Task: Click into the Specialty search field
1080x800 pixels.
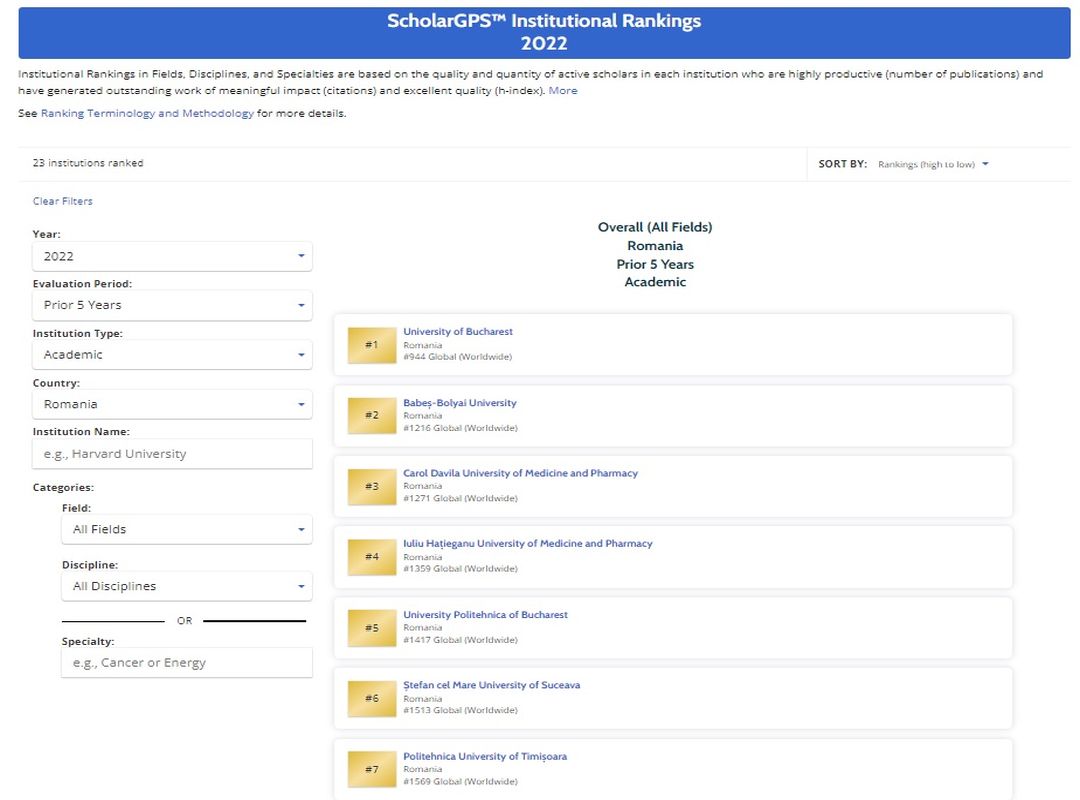Action: click(186, 663)
